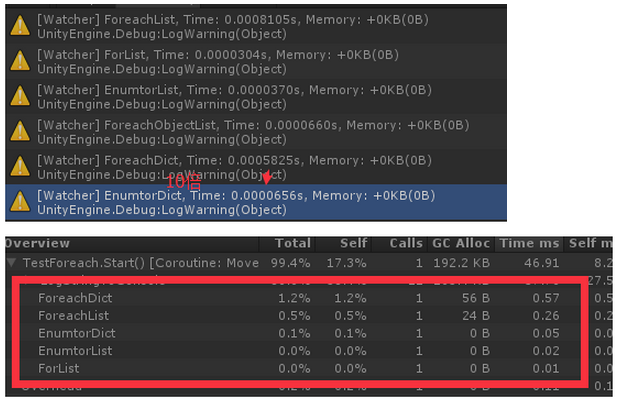Select the highlighted EnumtorDict log message text
The width and height of the screenshot is (621, 404).
(236, 196)
